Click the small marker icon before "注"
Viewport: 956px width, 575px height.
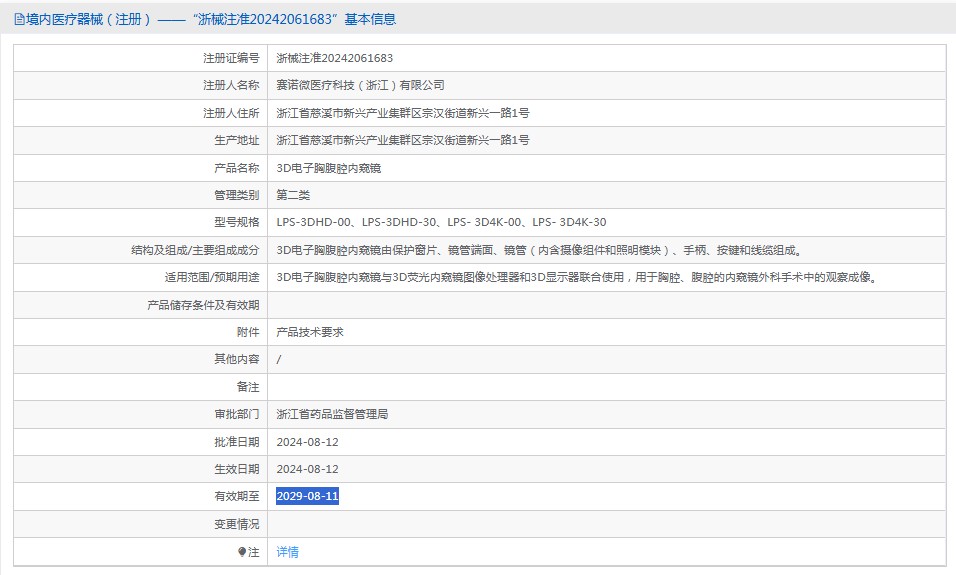(241, 552)
